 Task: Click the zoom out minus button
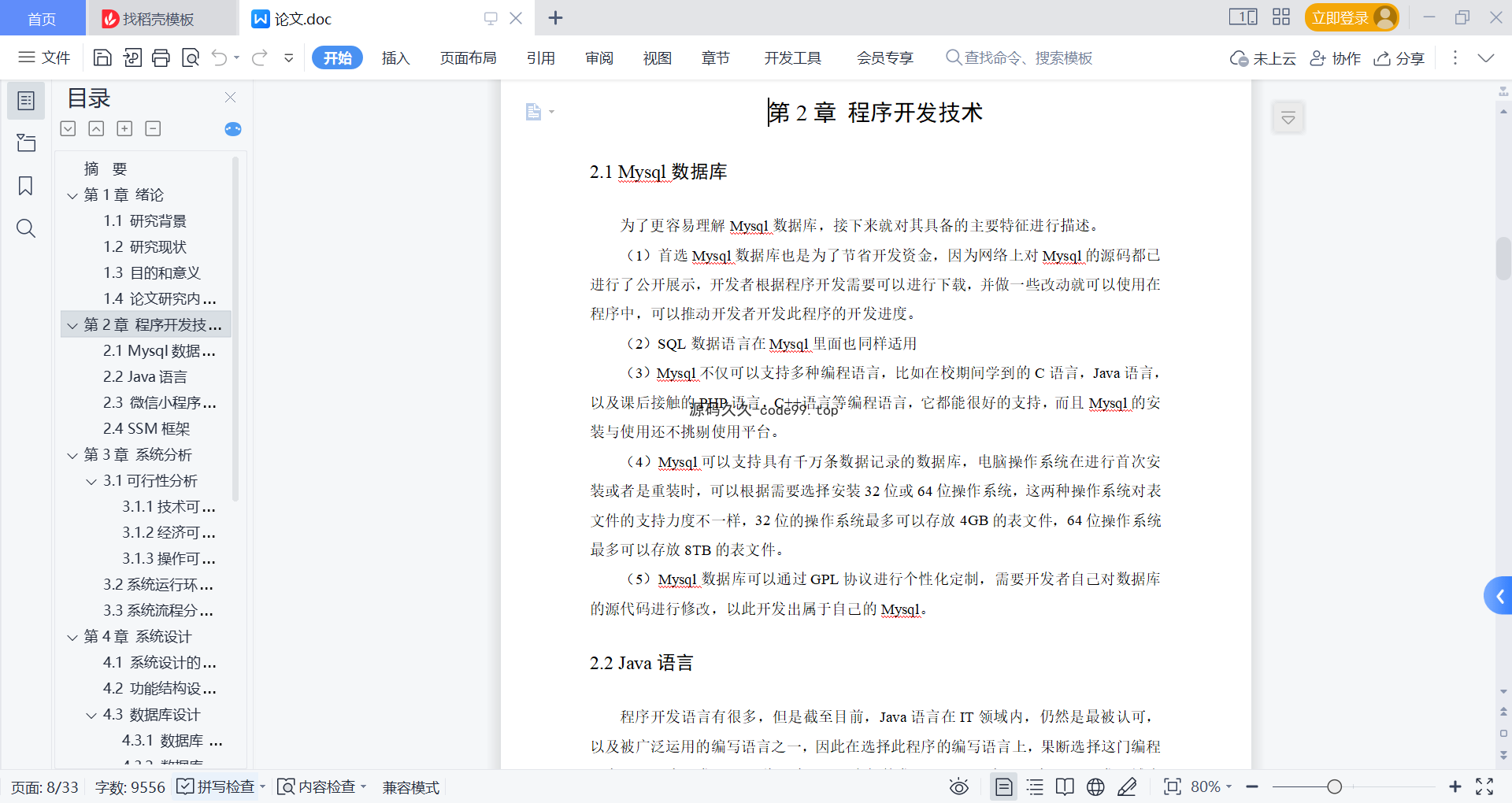click(x=1252, y=786)
